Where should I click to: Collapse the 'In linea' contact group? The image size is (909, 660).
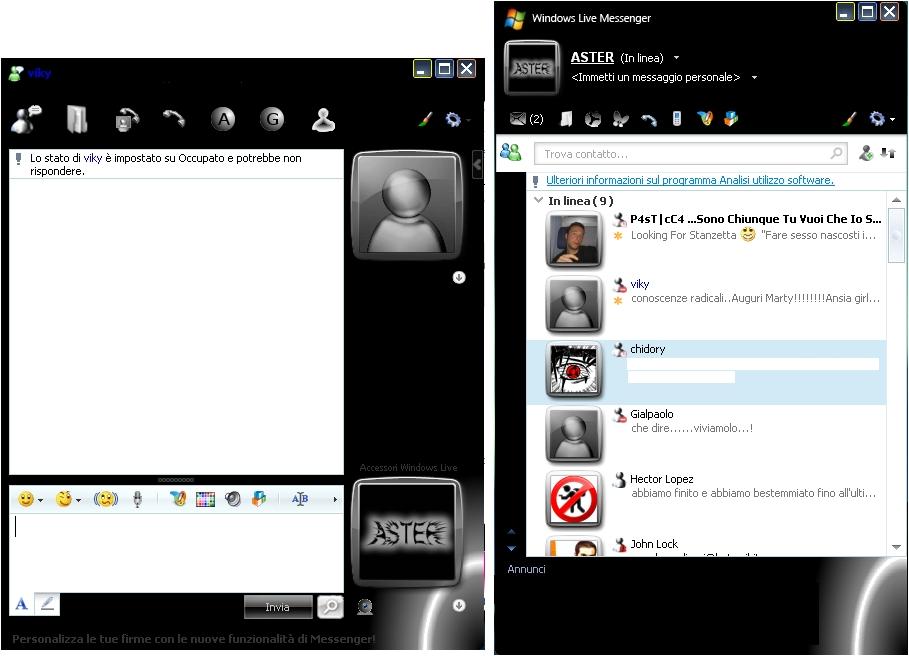point(540,201)
